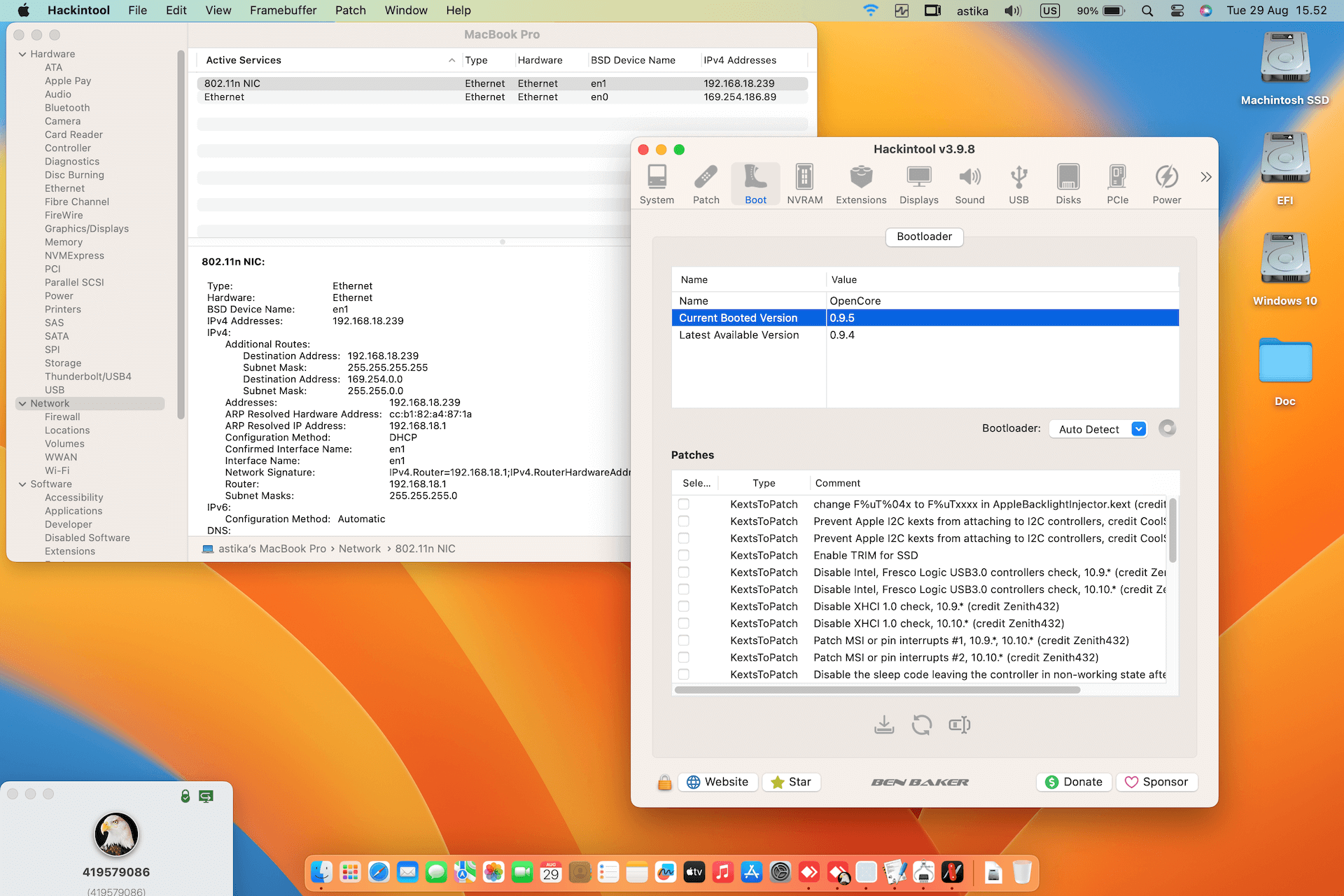Open the Patch menu in menu bar
Screen dimensions: 1344x896
(350, 10)
